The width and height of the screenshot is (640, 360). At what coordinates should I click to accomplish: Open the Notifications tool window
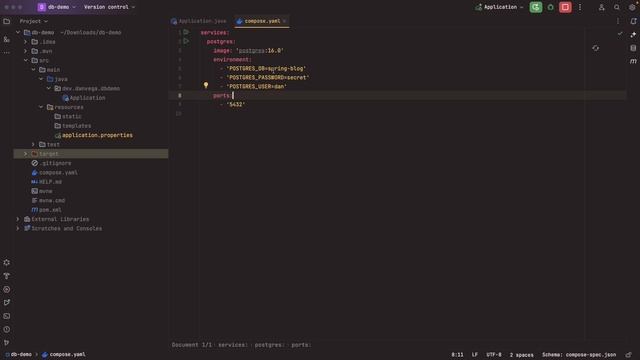[633, 21]
